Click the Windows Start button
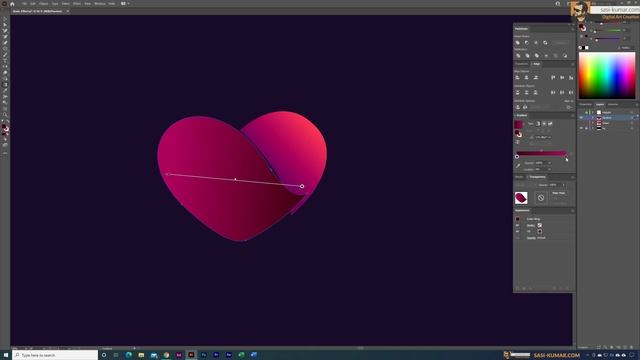Image resolution: width=640 pixels, height=360 pixels. tap(6, 355)
